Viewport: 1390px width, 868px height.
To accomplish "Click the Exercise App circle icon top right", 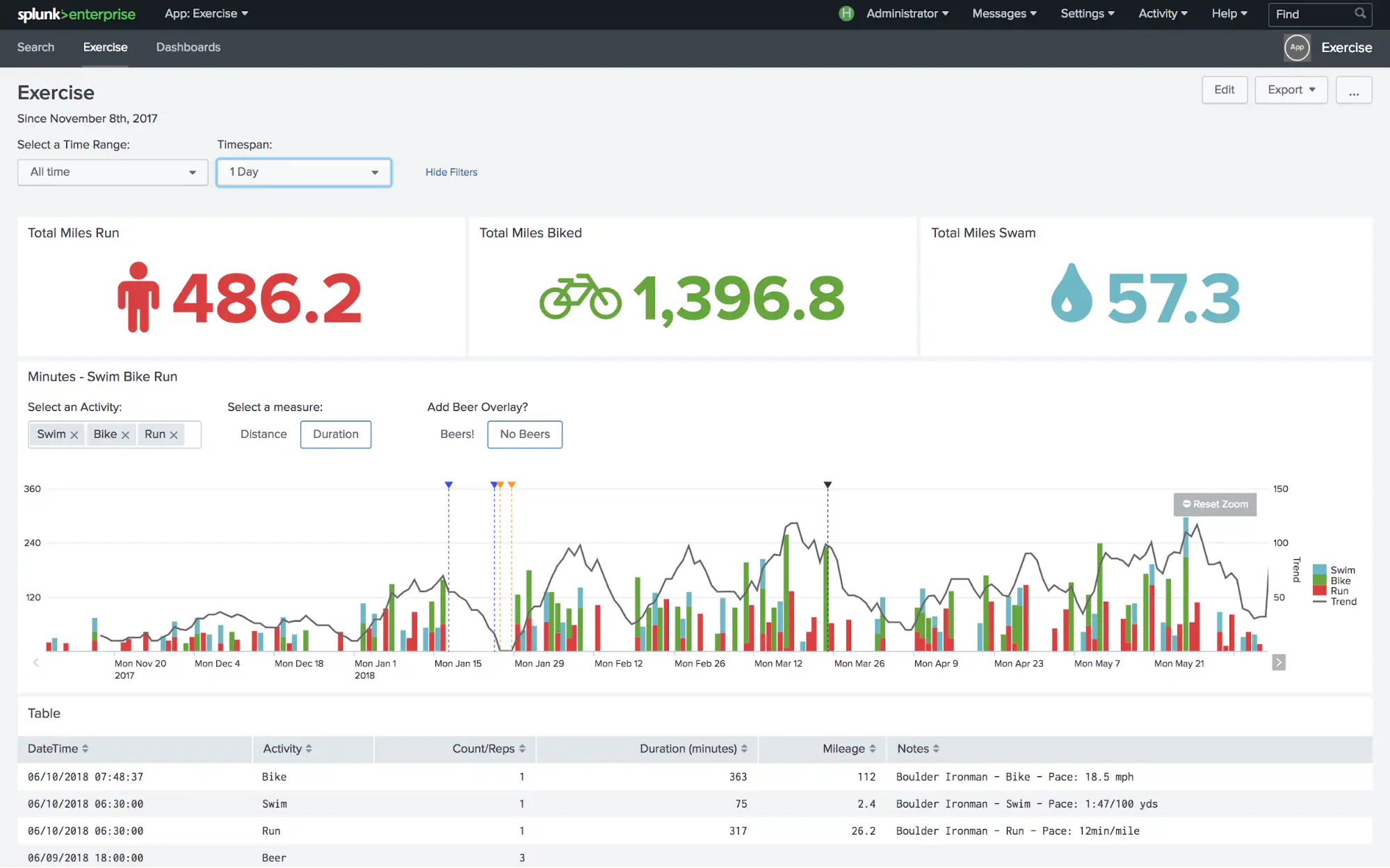I will (1296, 47).
